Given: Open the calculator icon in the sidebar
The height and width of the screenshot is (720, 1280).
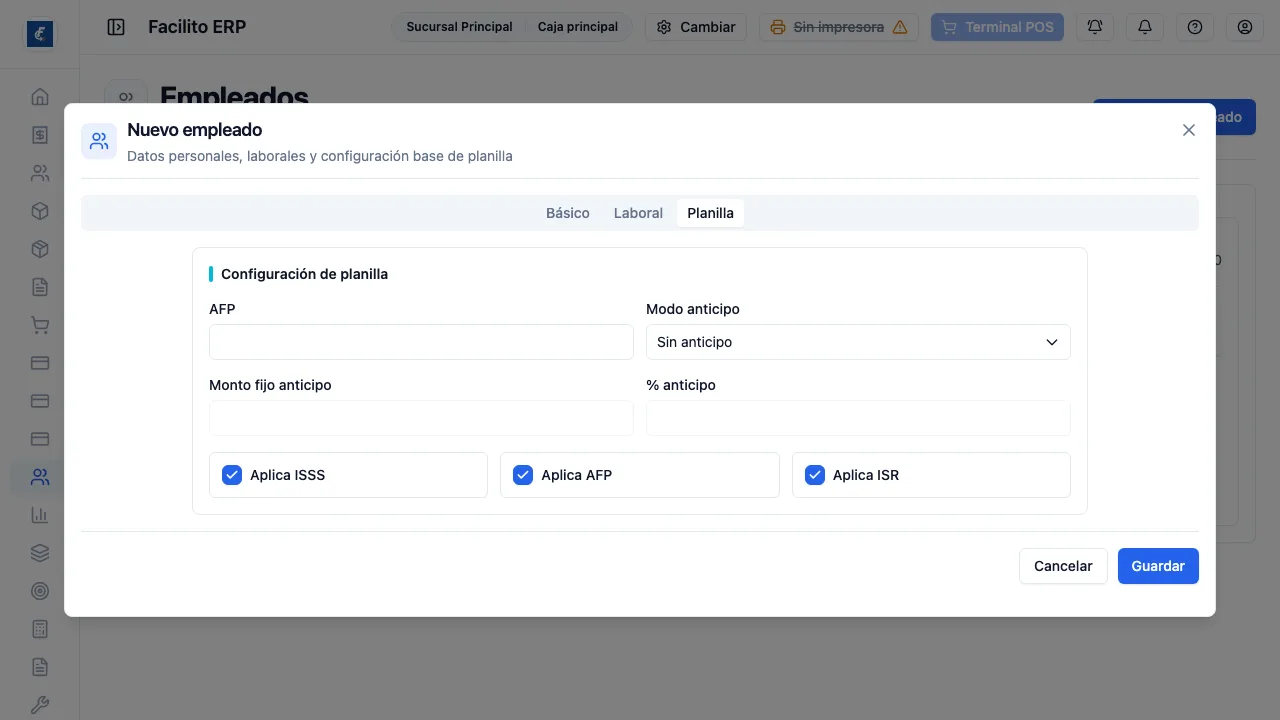Looking at the screenshot, I should (x=40, y=629).
